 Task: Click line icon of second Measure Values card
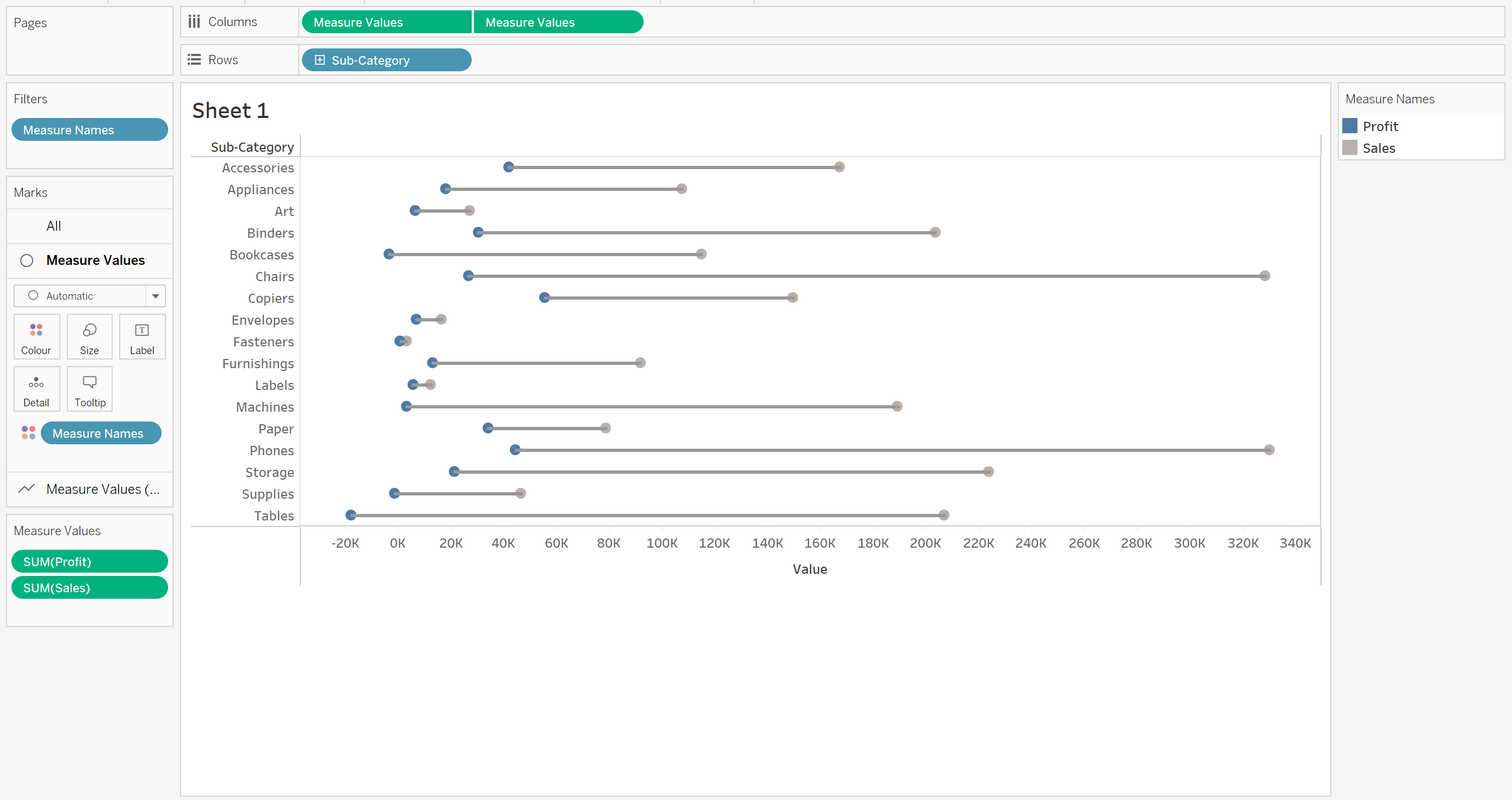point(27,488)
